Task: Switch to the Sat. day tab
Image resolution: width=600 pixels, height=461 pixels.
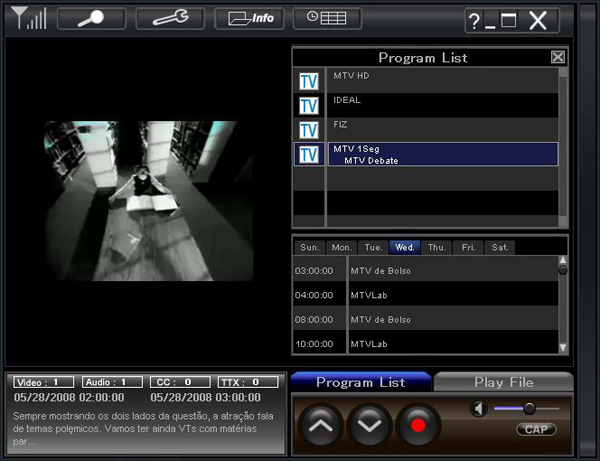Action: tap(500, 248)
